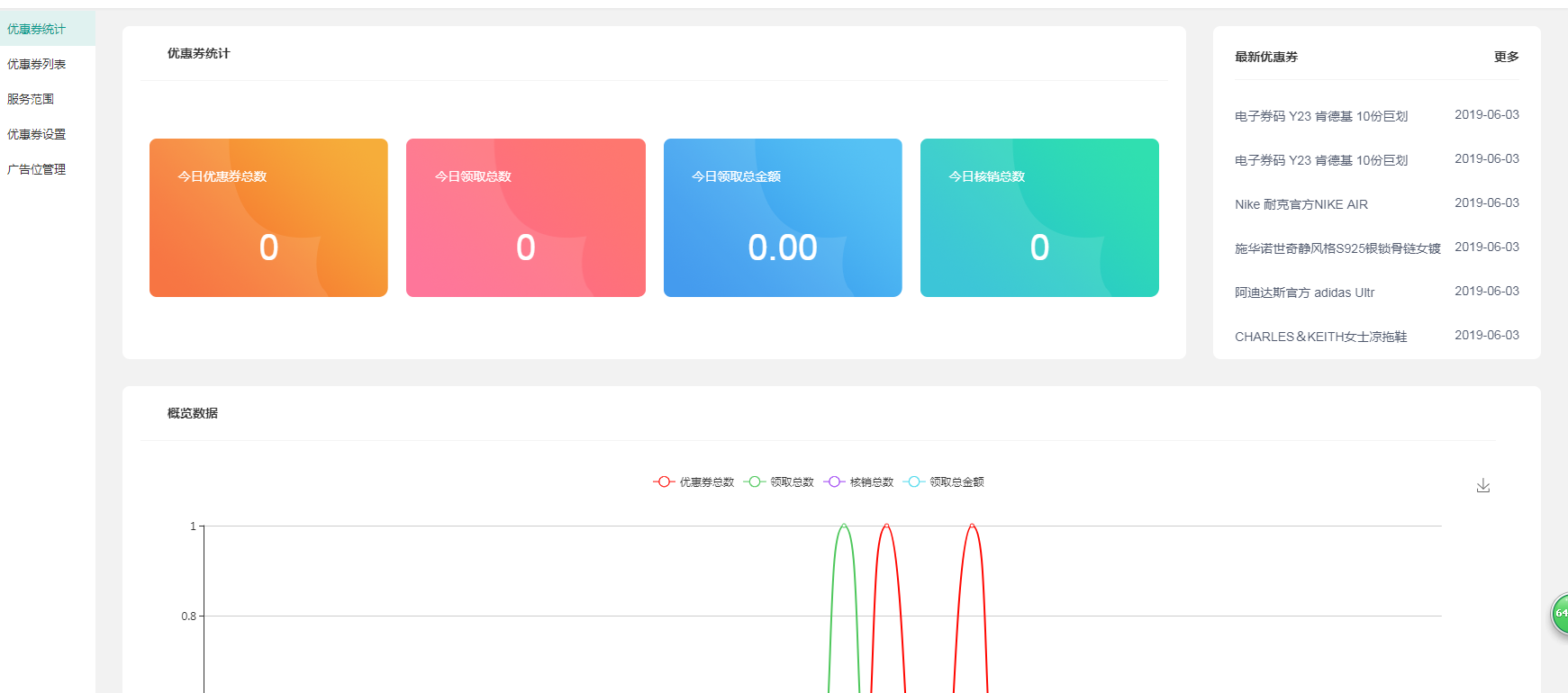The height and width of the screenshot is (693, 1568).
Task: Toggle the 核销总数 legend series
Action: pyautogui.click(x=858, y=482)
